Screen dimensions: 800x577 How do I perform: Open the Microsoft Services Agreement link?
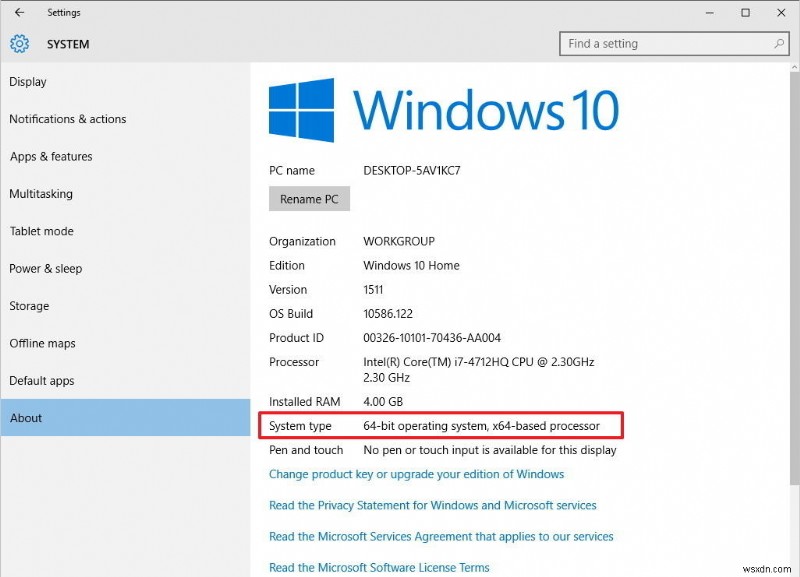(x=440, y=536)
